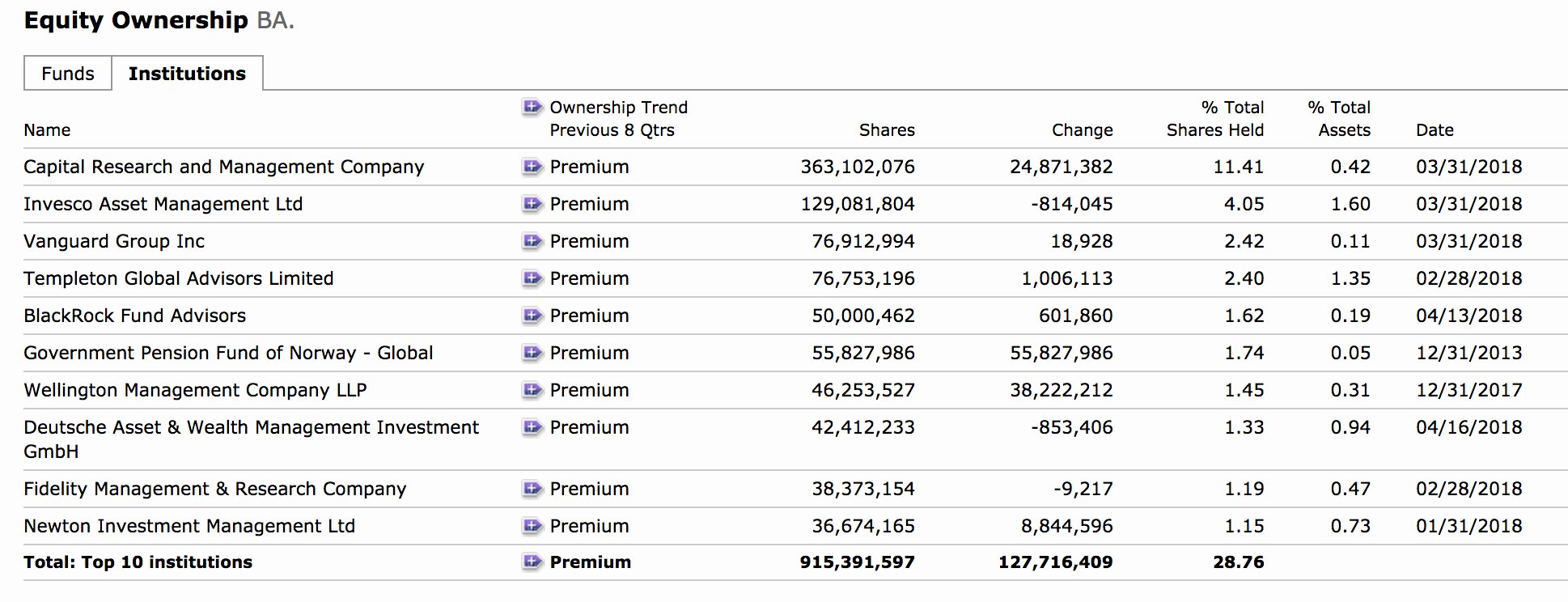Screen dimensions: 1568x602
Task: Open Premium link for Invesco Asset Management
Action: (589, 204)
